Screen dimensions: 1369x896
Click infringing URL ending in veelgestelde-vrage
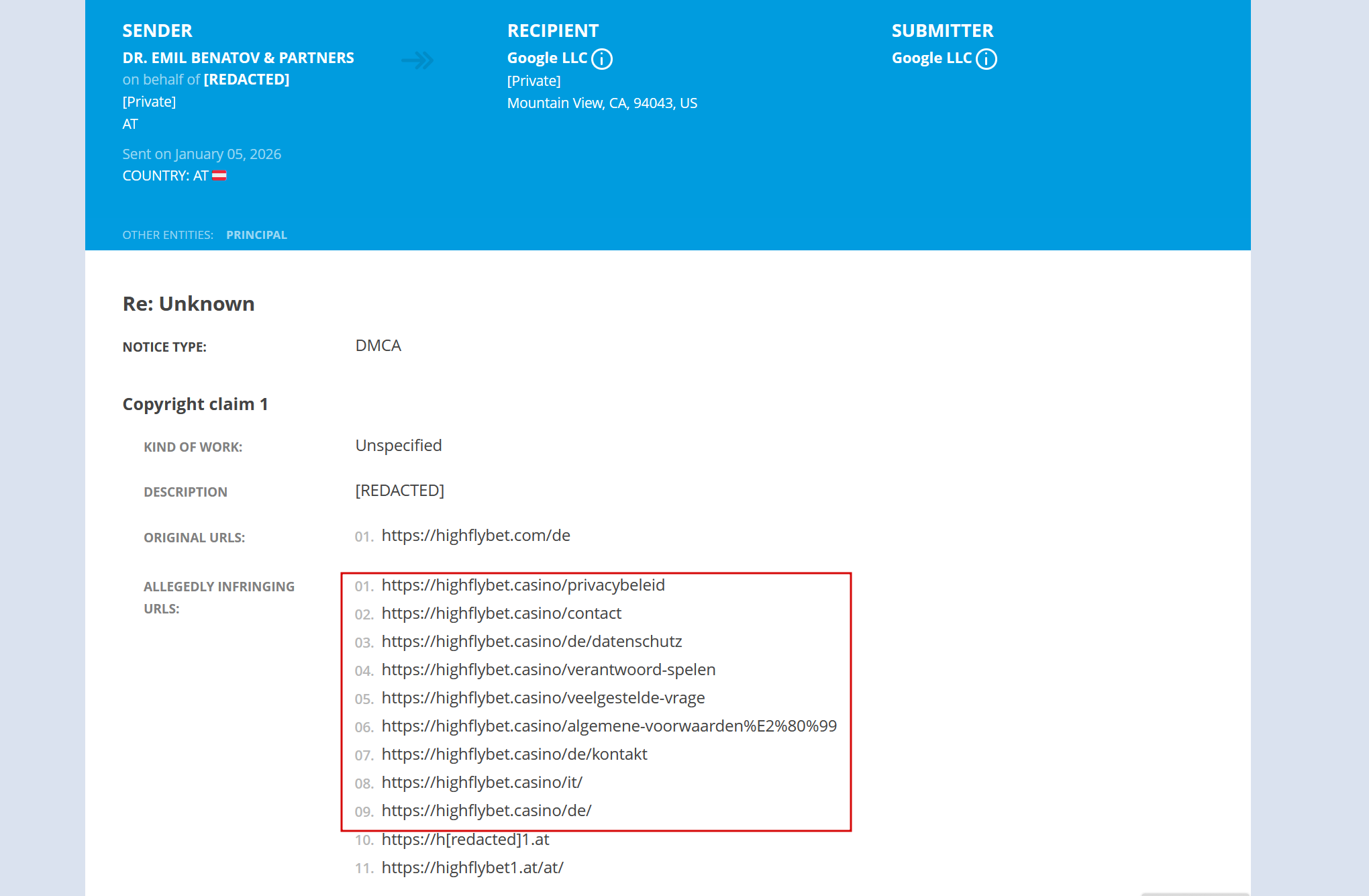coord(543,698)
